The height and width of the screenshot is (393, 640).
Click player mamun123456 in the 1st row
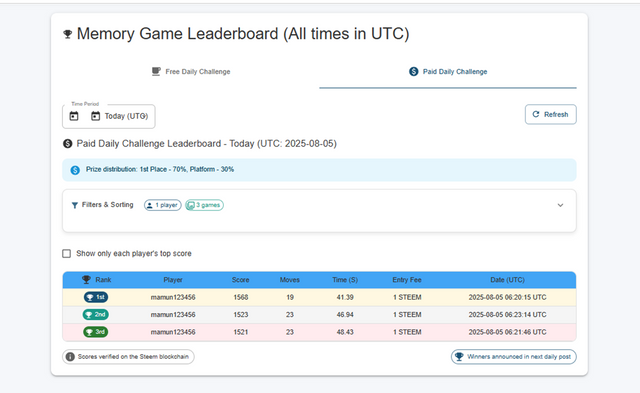click(x=173, y=298)
